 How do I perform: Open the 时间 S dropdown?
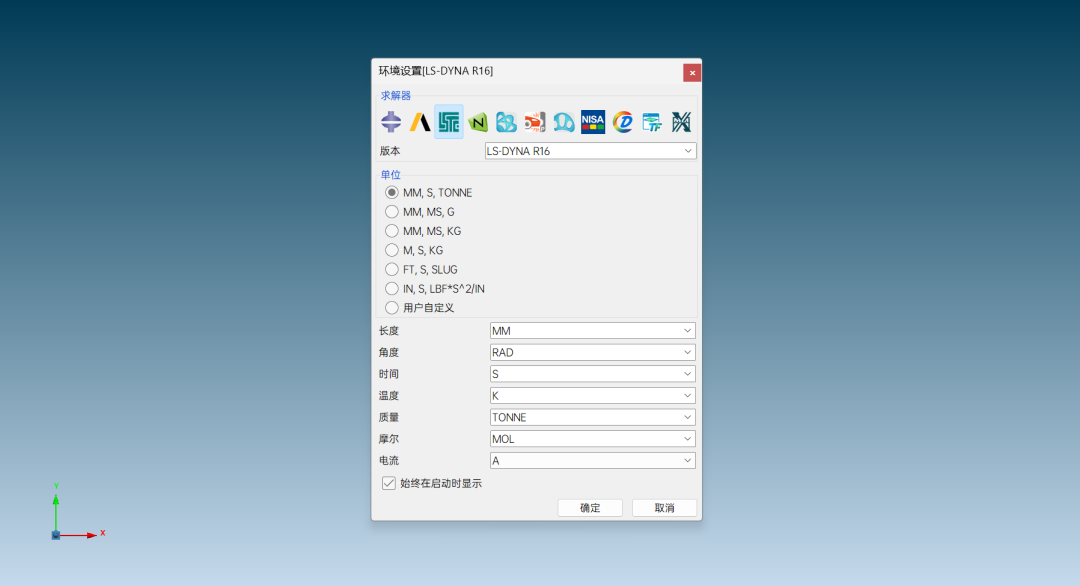(x=592, y=374)
